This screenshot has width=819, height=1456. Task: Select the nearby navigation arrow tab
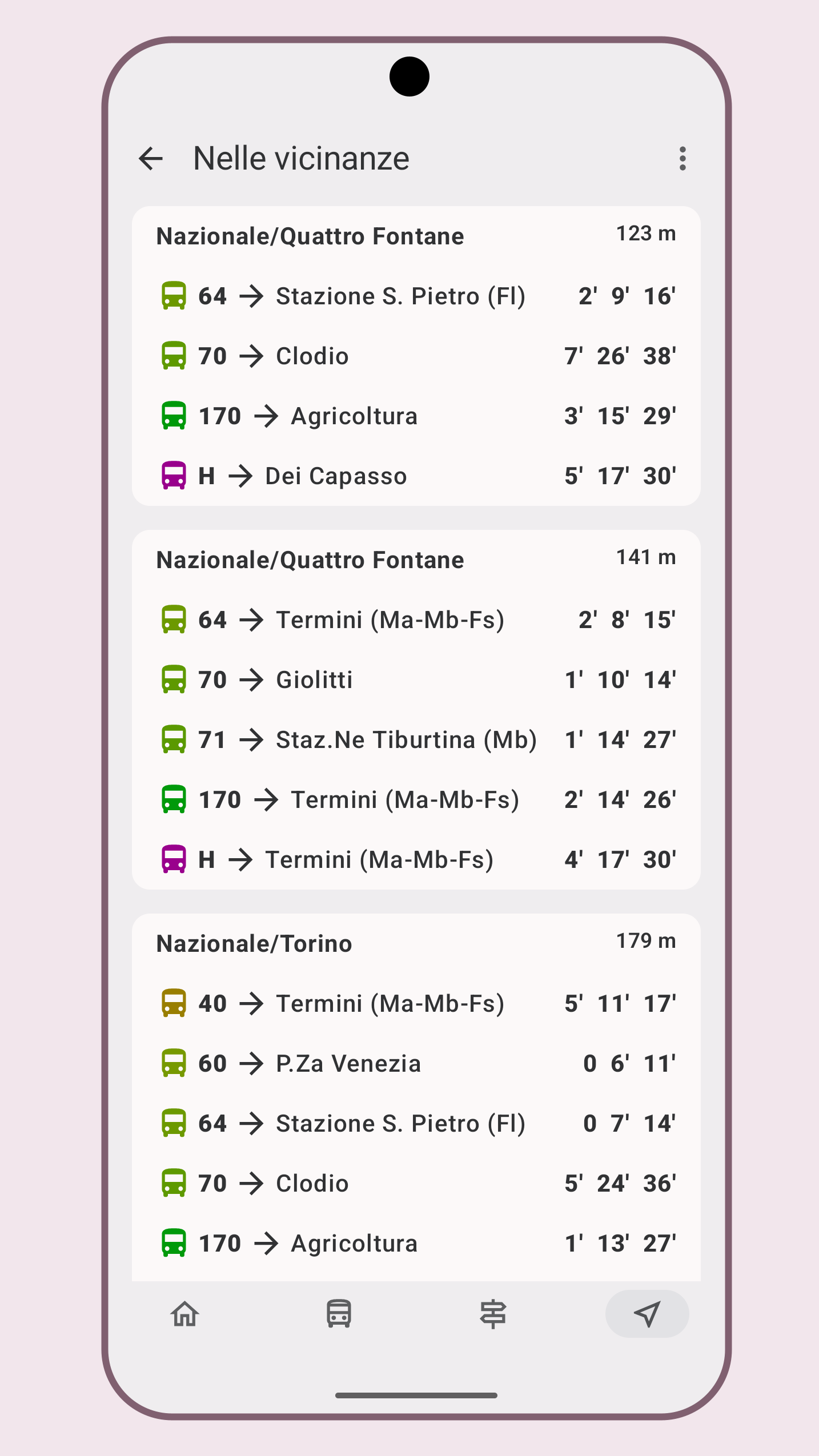647,1314
